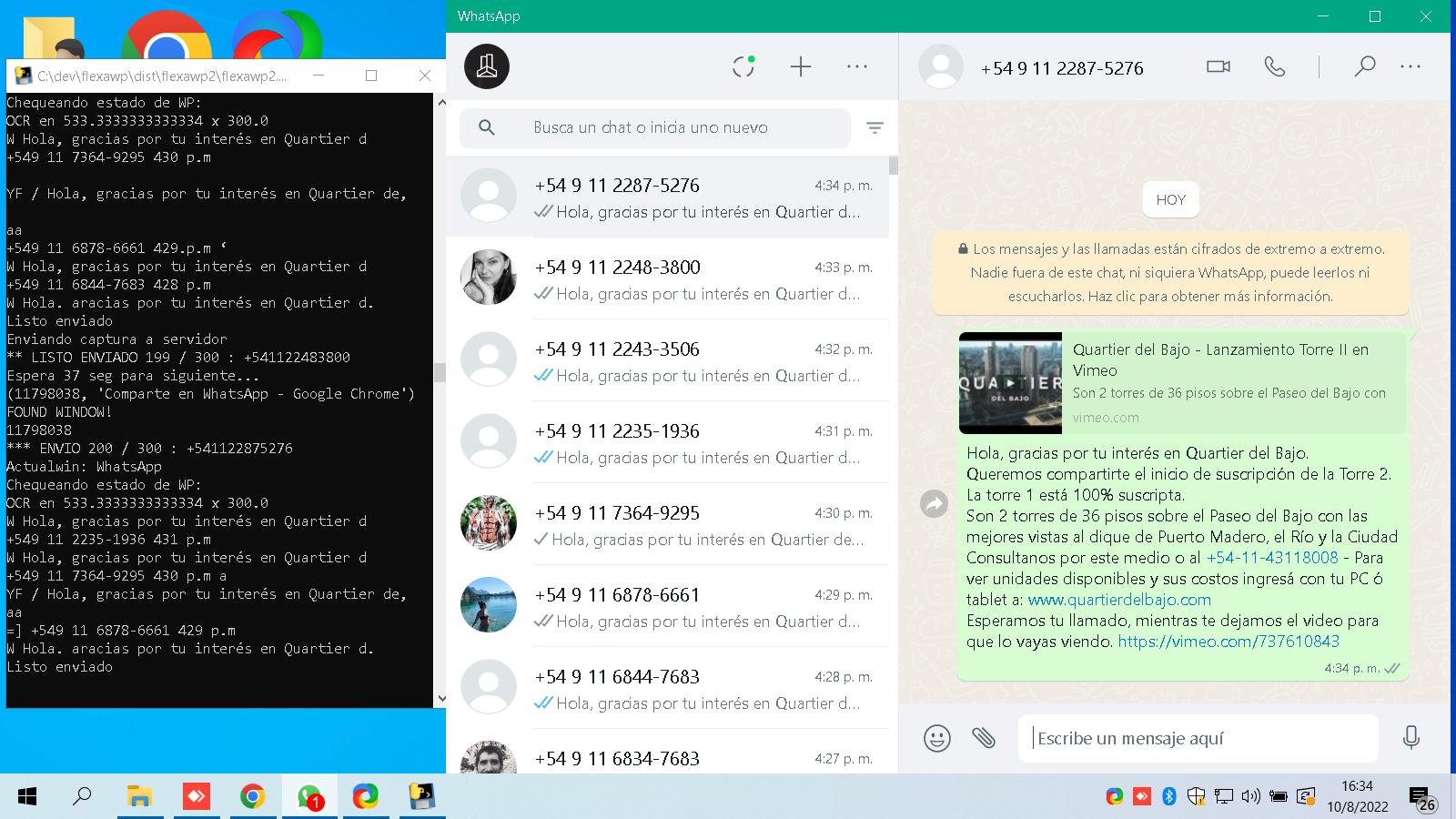1456x819 pixels.
Task: Open the www.quartierdelbajo.com link
Action: point(1119,600)
